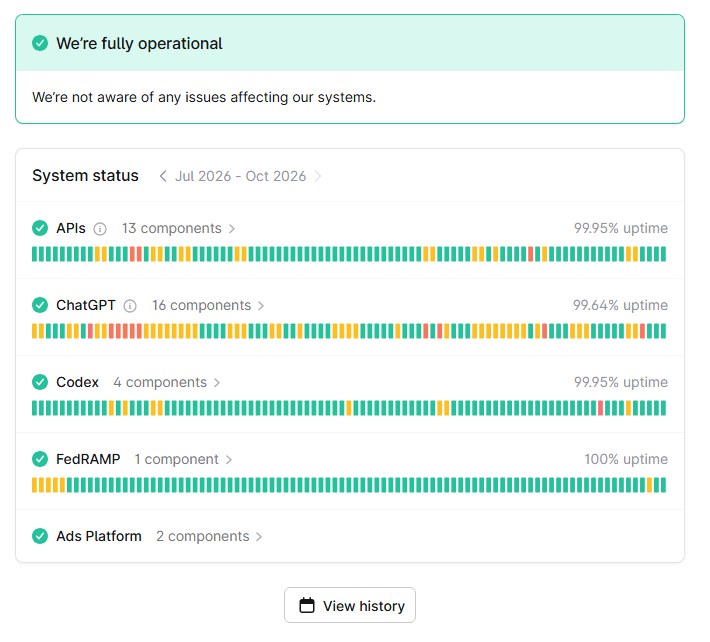Click the first bar in the APIs uptime timeline

pyautogui.click(x=34, y=254)
